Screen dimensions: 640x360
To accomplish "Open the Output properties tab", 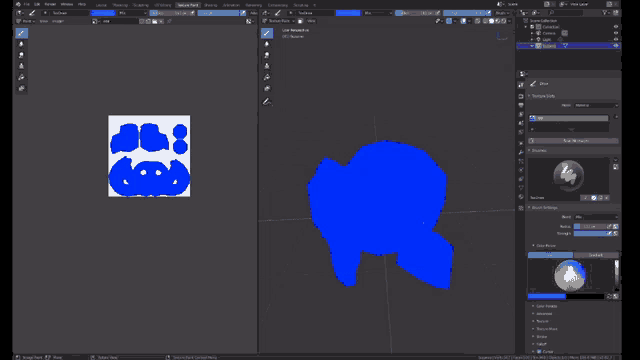I will 521,105.
